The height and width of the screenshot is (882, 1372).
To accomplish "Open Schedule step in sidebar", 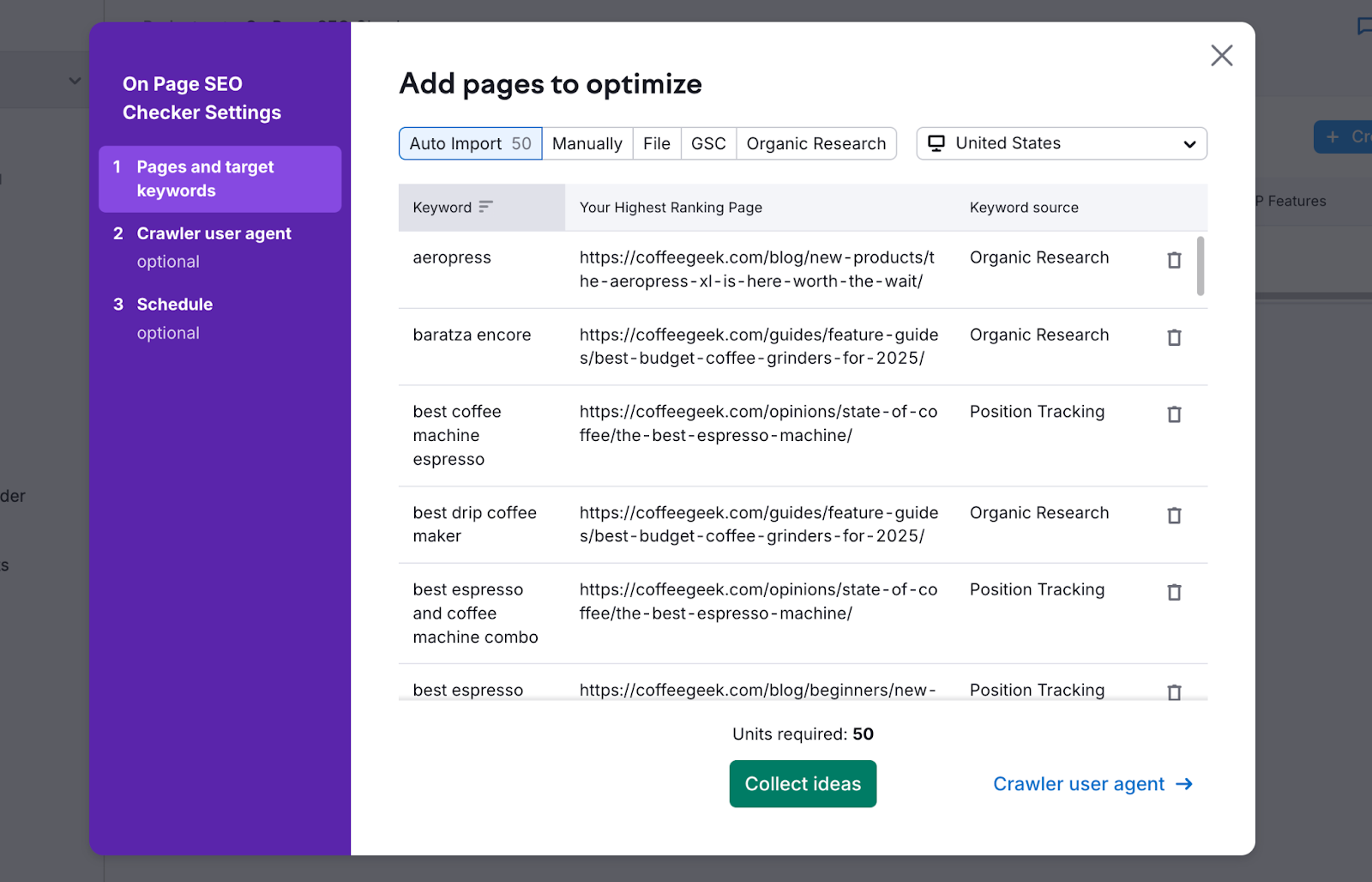I will [x=175, y=305].
